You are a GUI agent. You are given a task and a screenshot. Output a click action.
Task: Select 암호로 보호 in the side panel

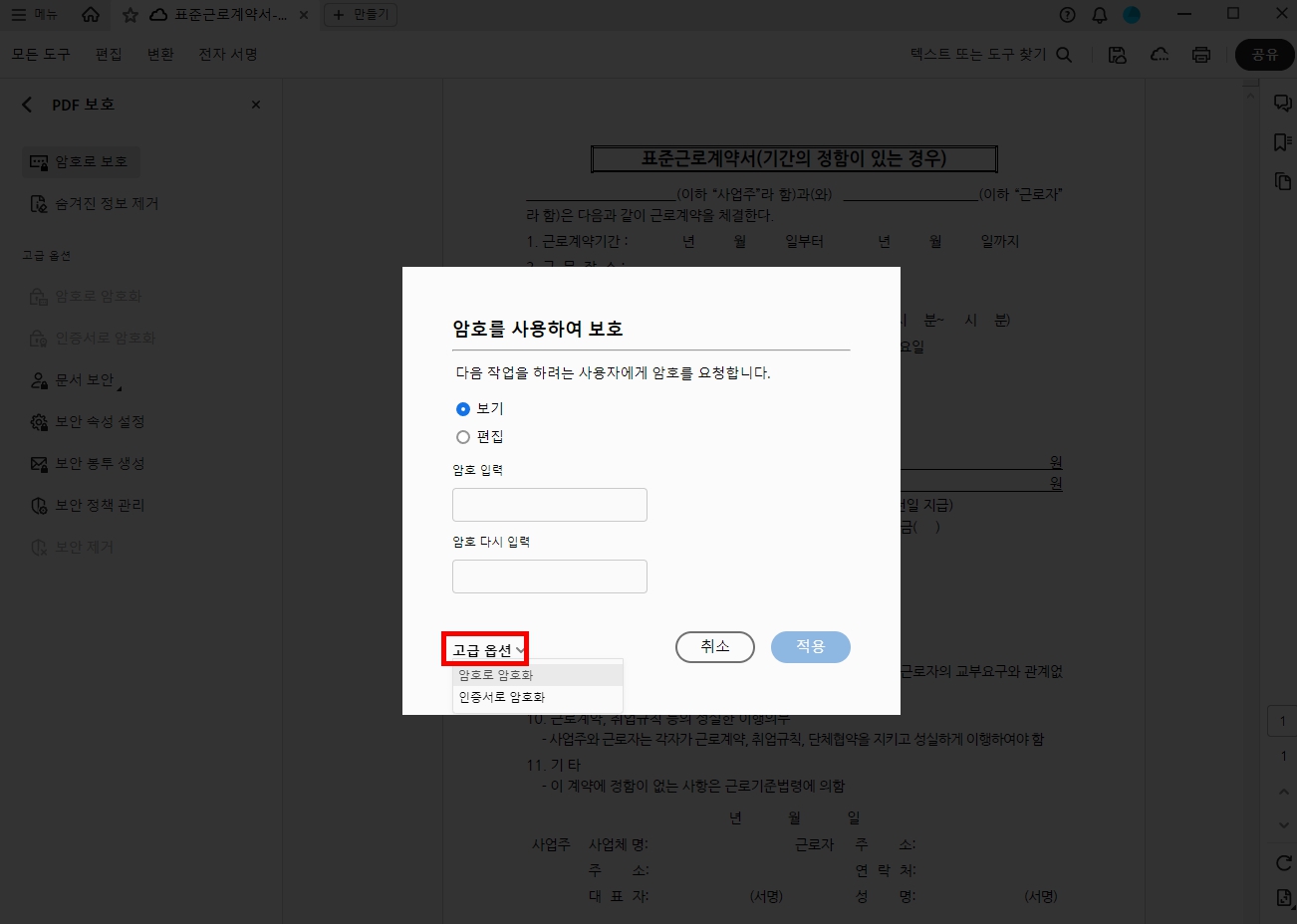coord(82,161)
